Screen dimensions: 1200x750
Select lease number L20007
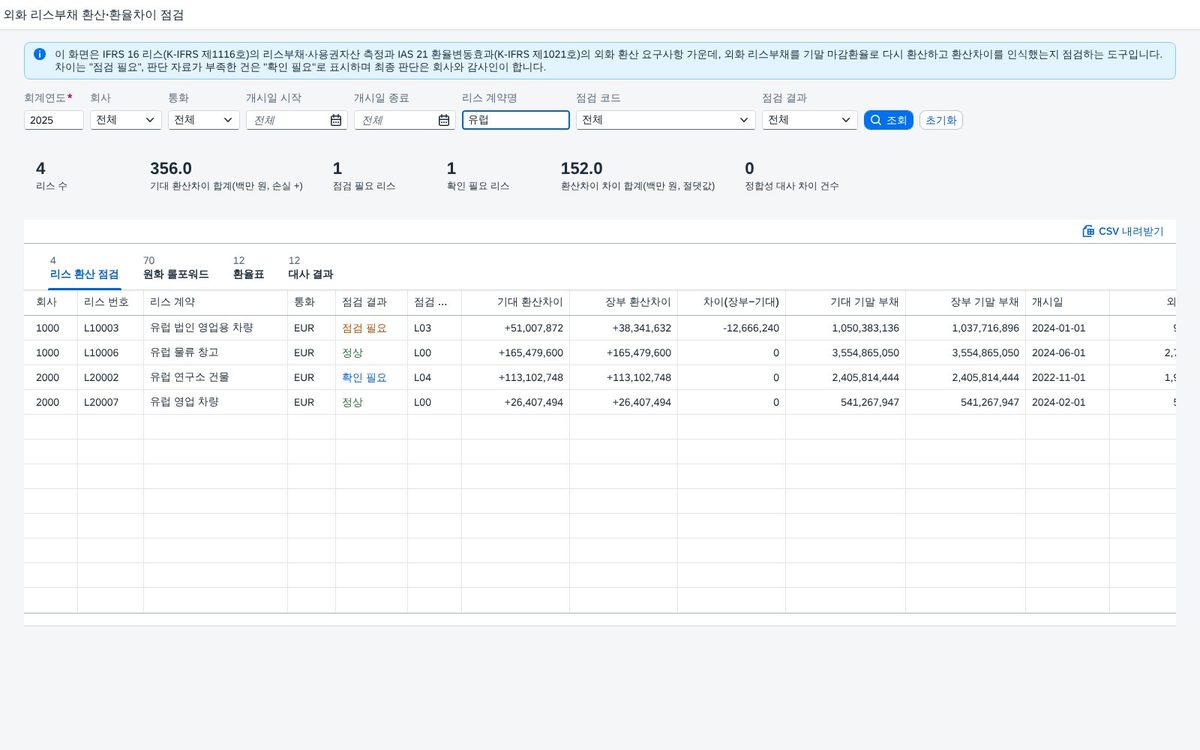pos(102,402)
